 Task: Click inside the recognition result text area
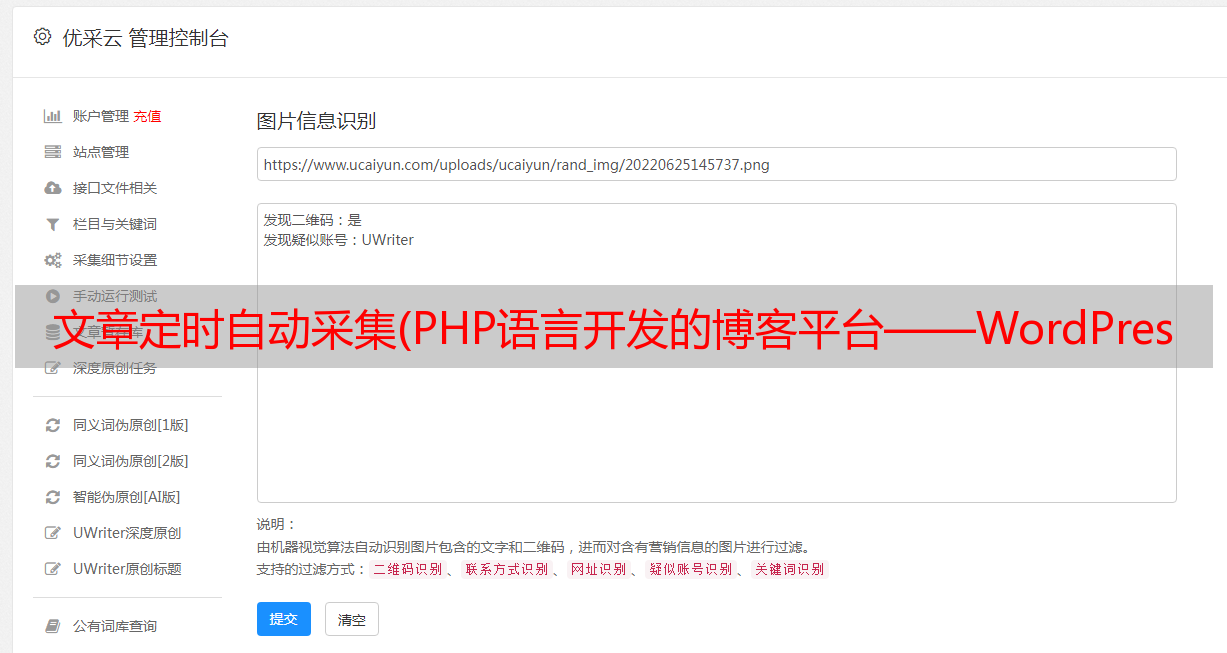[x=716, y=353]
